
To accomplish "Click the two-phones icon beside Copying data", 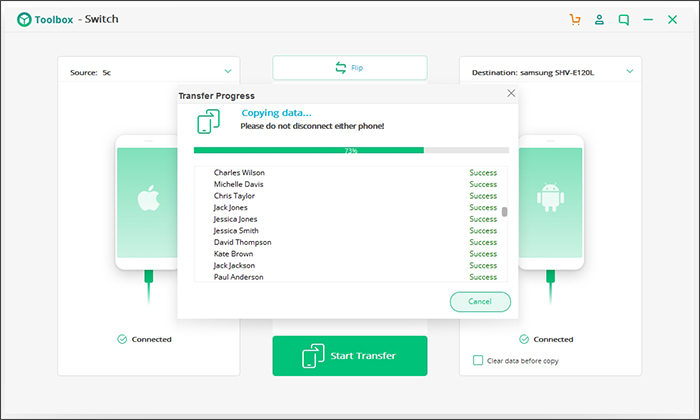I will (208, 121).
